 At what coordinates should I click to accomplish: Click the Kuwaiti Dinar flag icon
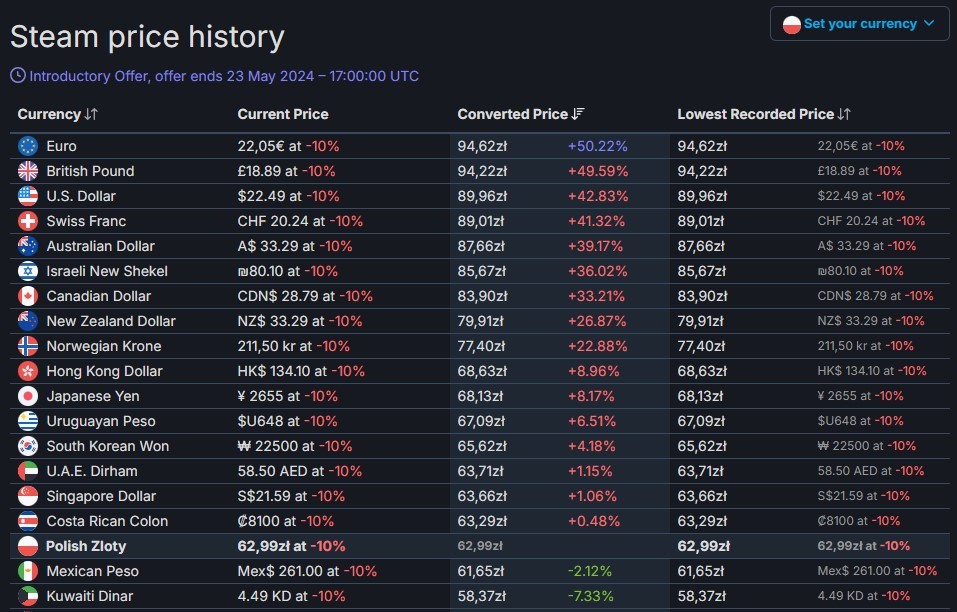[x=27, y=596]
